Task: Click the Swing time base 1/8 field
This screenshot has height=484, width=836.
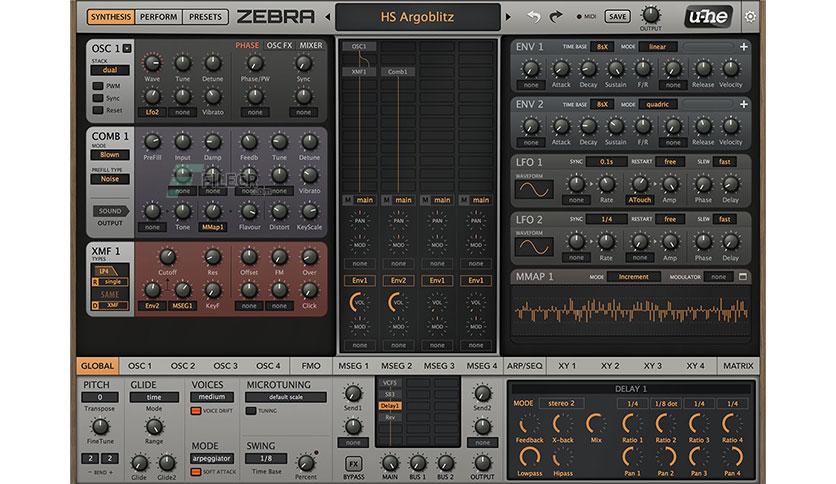Action: point(266,458)
